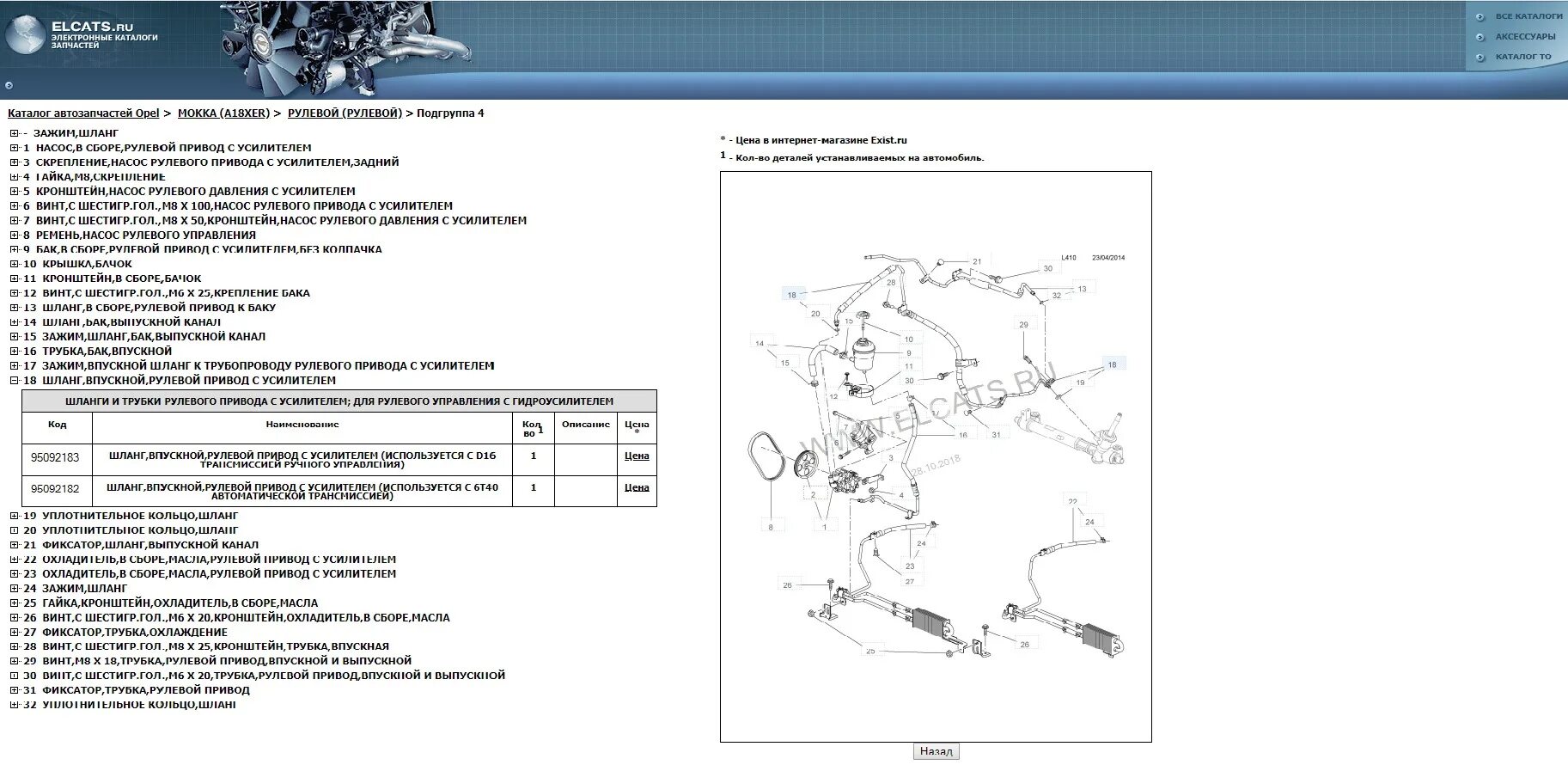Screen dimensions: 1568x771
Task: Click bullet icon beside Аксессуары
Action: [1480, 37]
